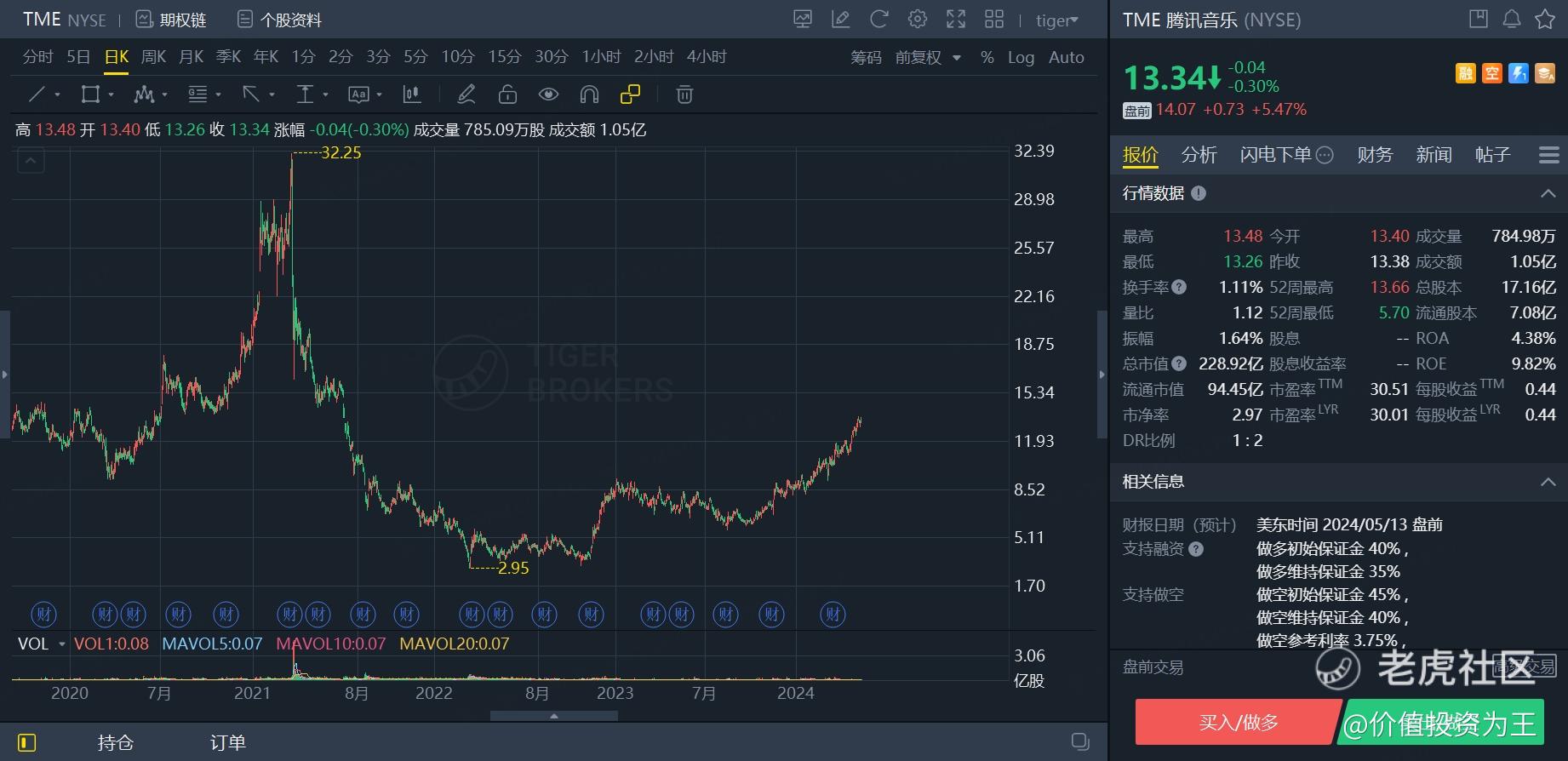Open the 订单 orders tab at the bottom
1568x761 pixels.
coord(228,742)
